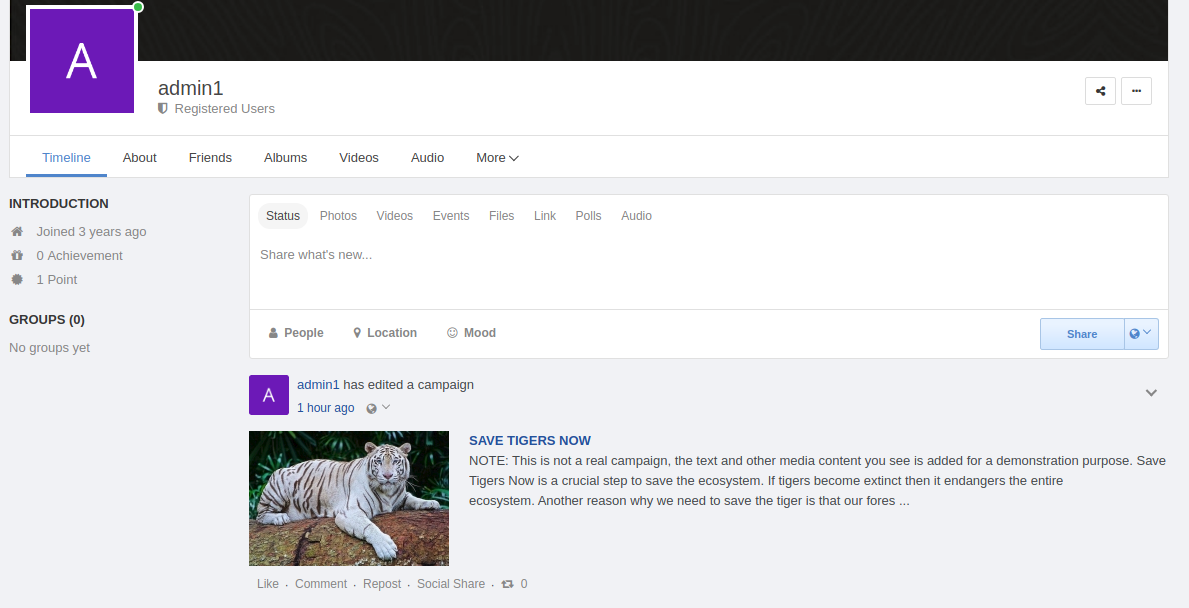Expand the More profile menu
Image resolution: width=1189 pixels, height=608 pixels.
coord(497,158)
